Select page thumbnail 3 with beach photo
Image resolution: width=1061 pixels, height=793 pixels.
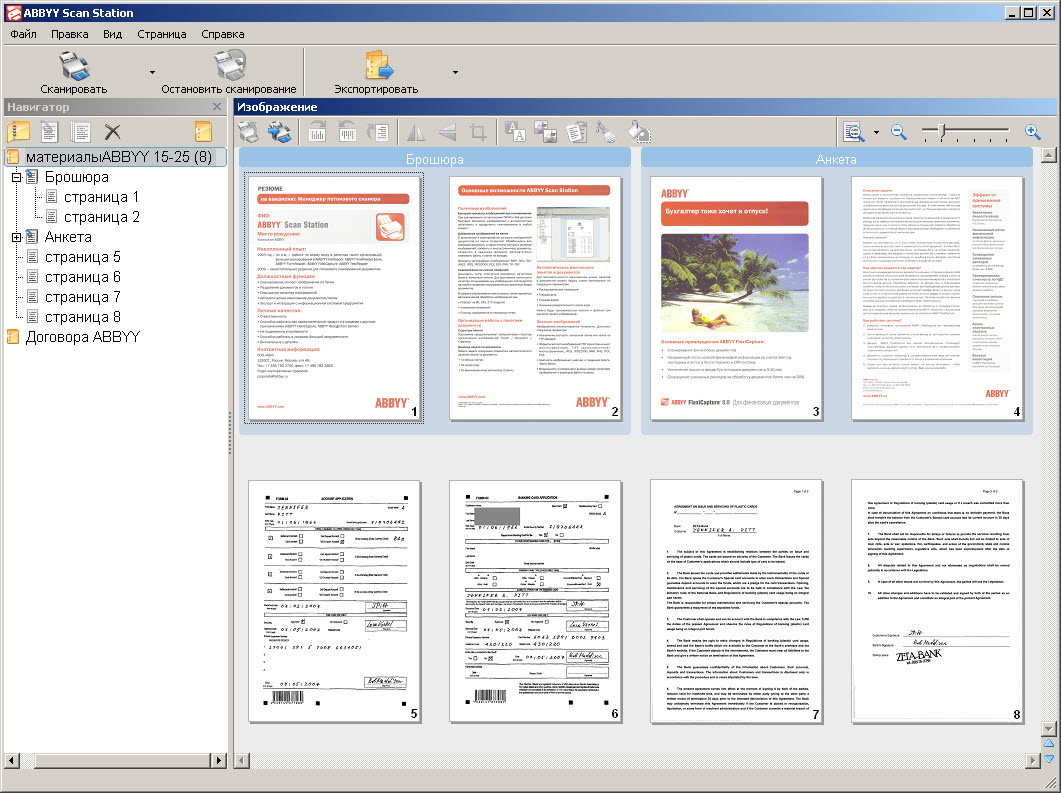click(736, 298)
